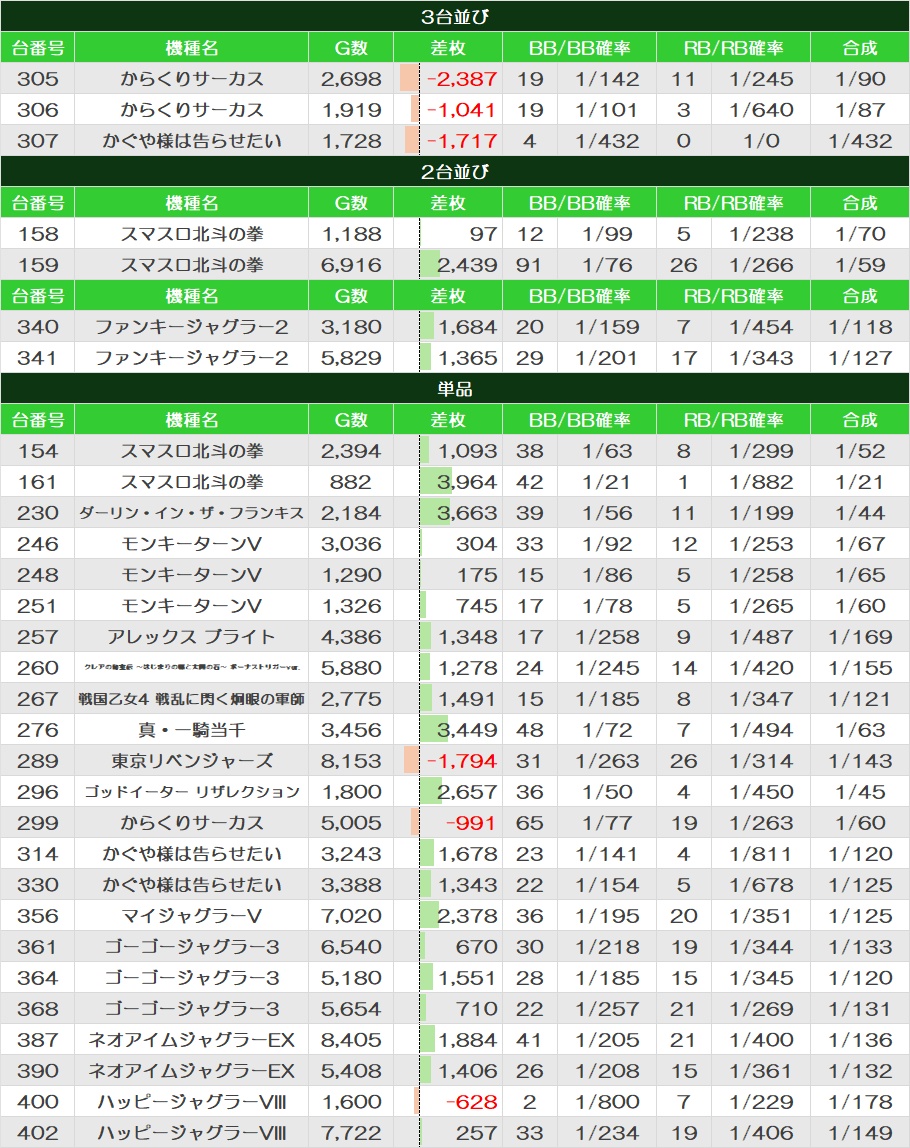Click the -991 difference value

471,823
